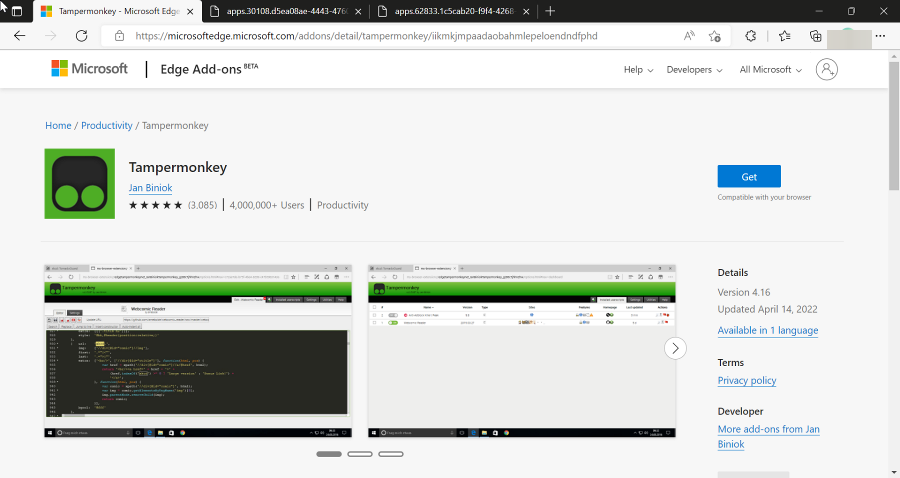This screenshot has width=900, height=478.
Task: Open Available in 1 language link
Action: coord(767,330)
